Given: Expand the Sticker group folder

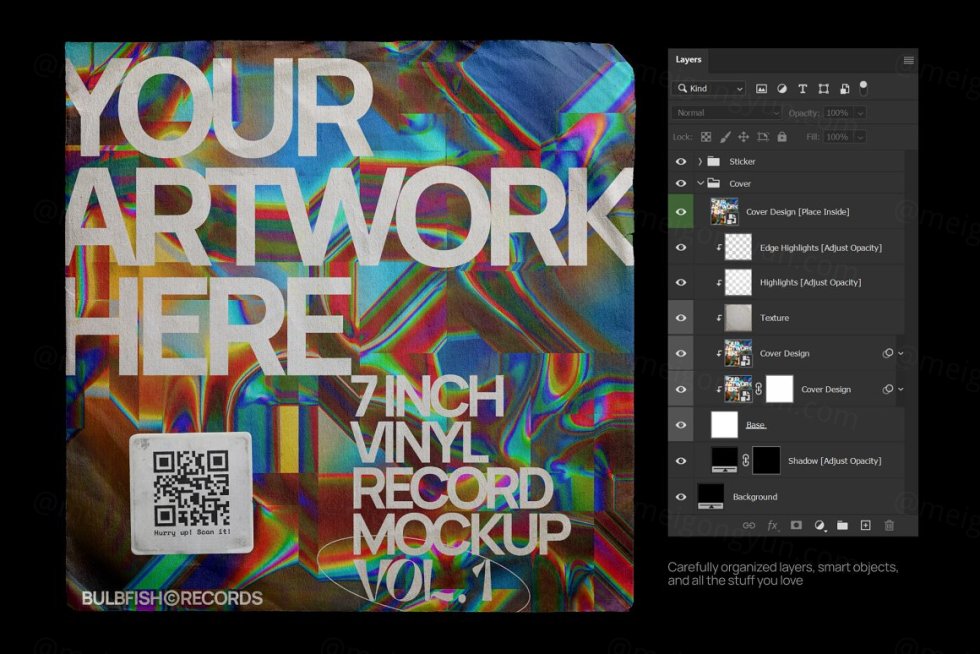Looking at the screenshot, I should tap(700, 161).
